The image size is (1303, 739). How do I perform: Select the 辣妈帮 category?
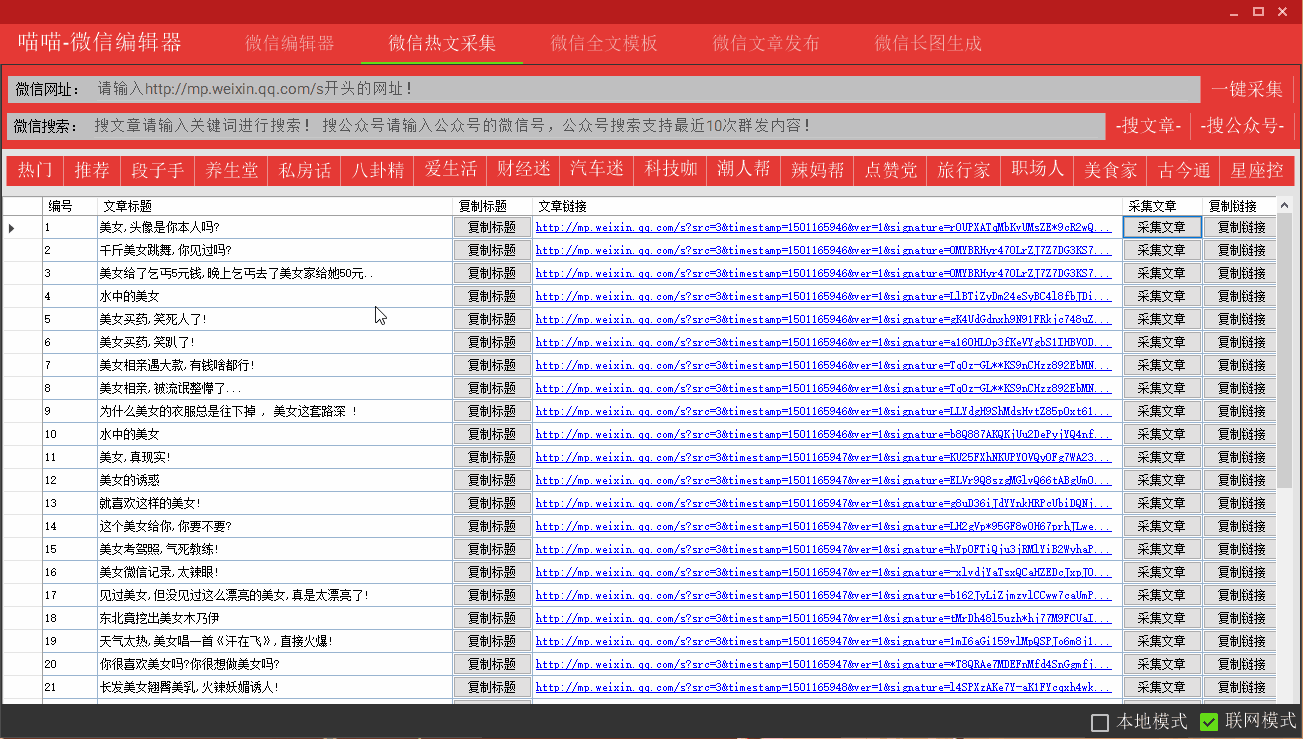tap(817, 170)
